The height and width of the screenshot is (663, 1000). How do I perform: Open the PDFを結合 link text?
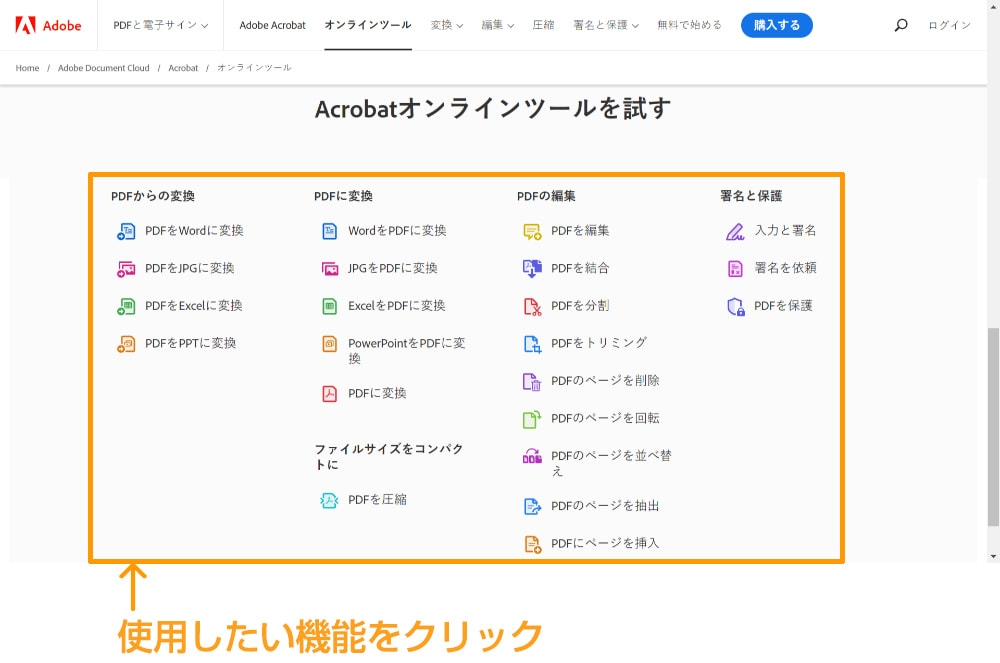(580, 268)
